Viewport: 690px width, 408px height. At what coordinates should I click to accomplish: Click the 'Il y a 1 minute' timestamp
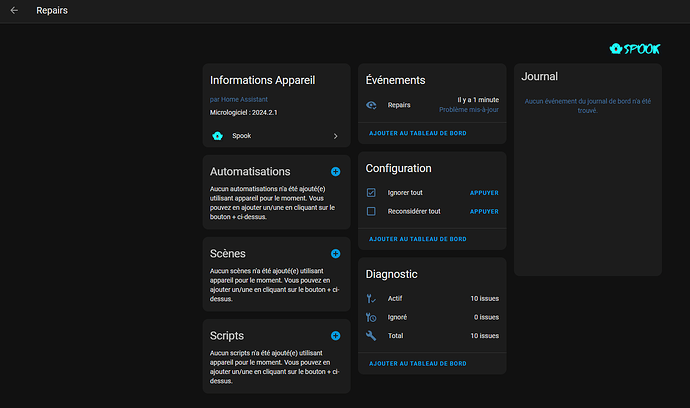[478, 100]
